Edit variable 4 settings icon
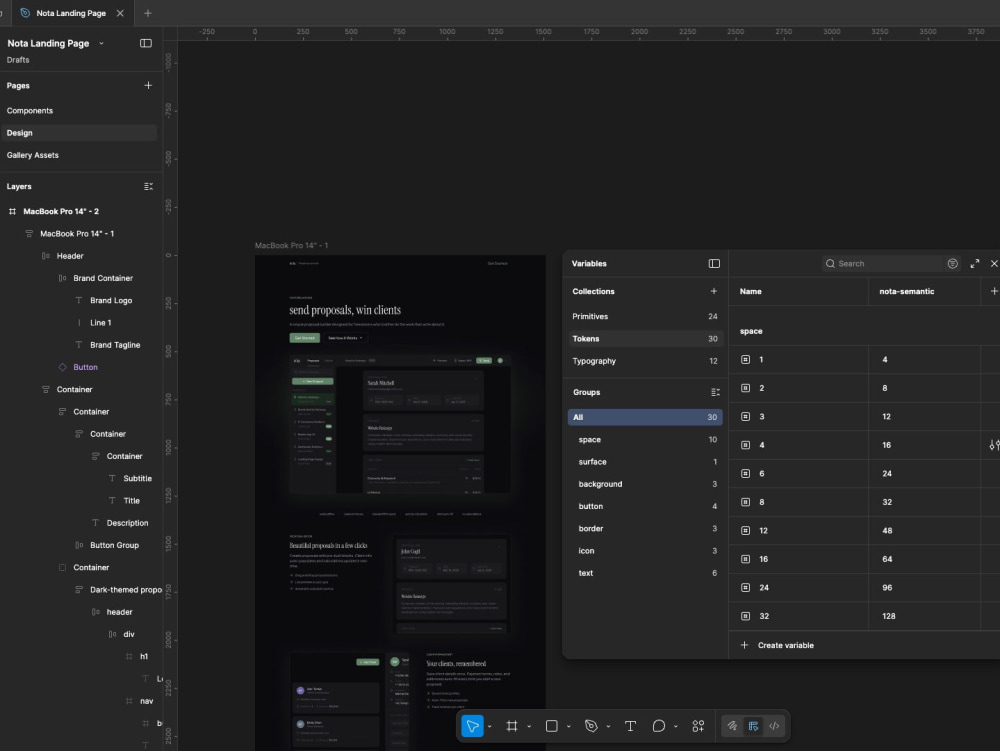The image size is (1000, 751). tap(994, 445)
